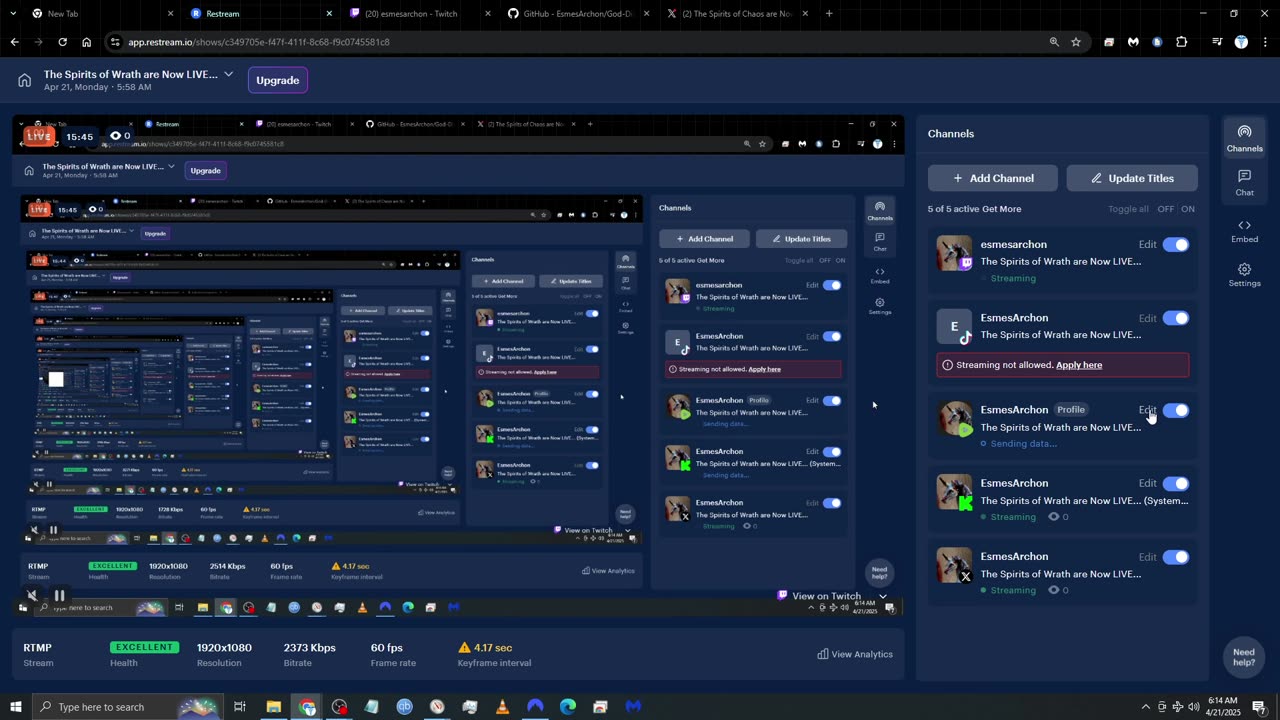Open the Malwarebytes browser extension
The width and height of the screenshot is (1280, 720).
pyautogui.click(x=1133, y=42)
